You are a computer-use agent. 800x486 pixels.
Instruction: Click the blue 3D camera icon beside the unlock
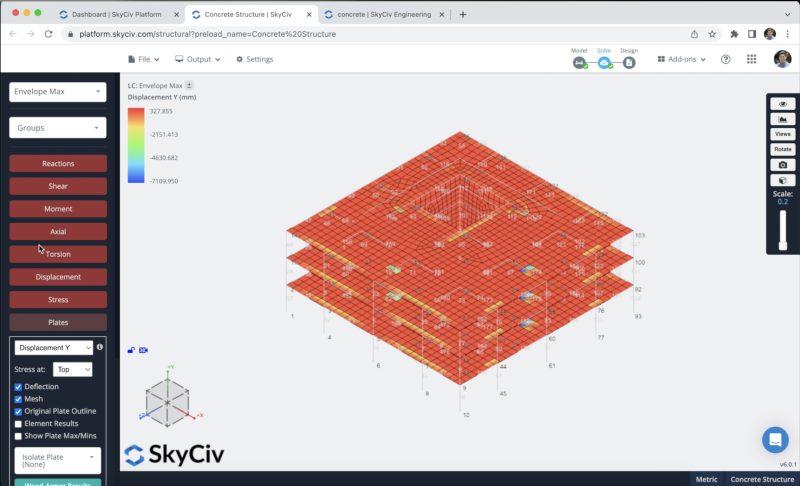tap(143, 350)
